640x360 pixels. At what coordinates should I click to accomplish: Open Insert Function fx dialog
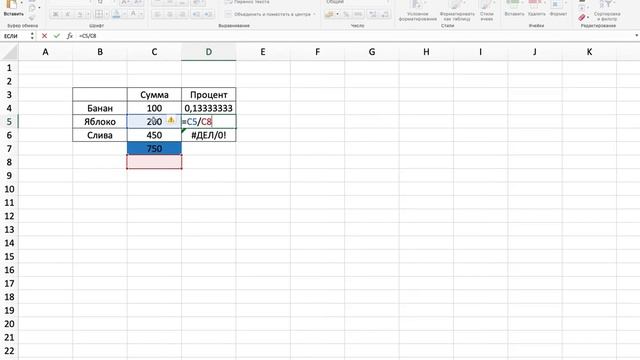70,36
